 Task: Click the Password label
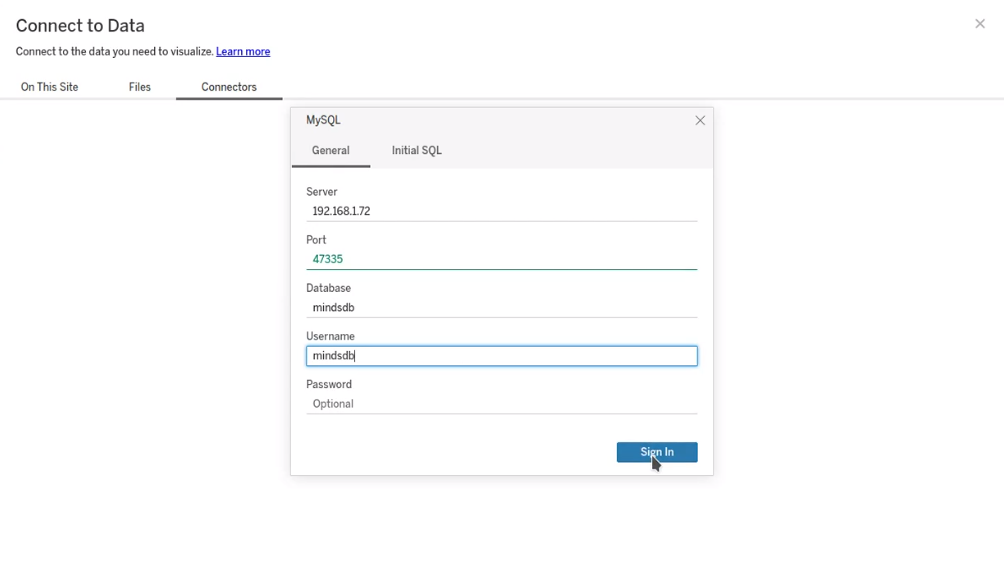point(329,384)
